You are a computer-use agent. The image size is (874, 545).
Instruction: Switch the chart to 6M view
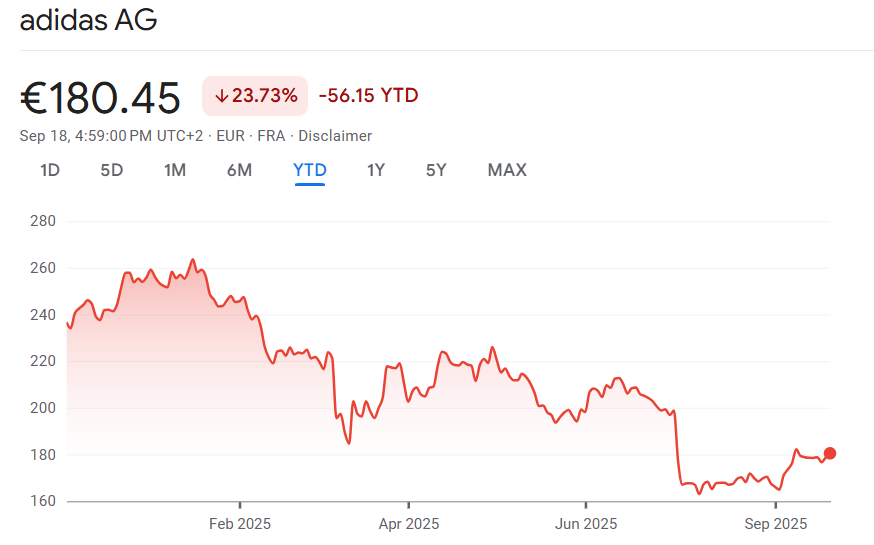[x=239, y=170]
